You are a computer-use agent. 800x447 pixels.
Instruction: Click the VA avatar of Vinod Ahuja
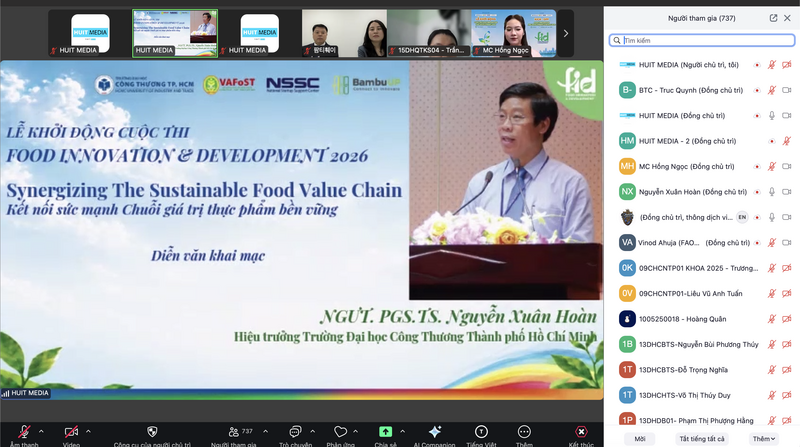(x=627, y=243)
